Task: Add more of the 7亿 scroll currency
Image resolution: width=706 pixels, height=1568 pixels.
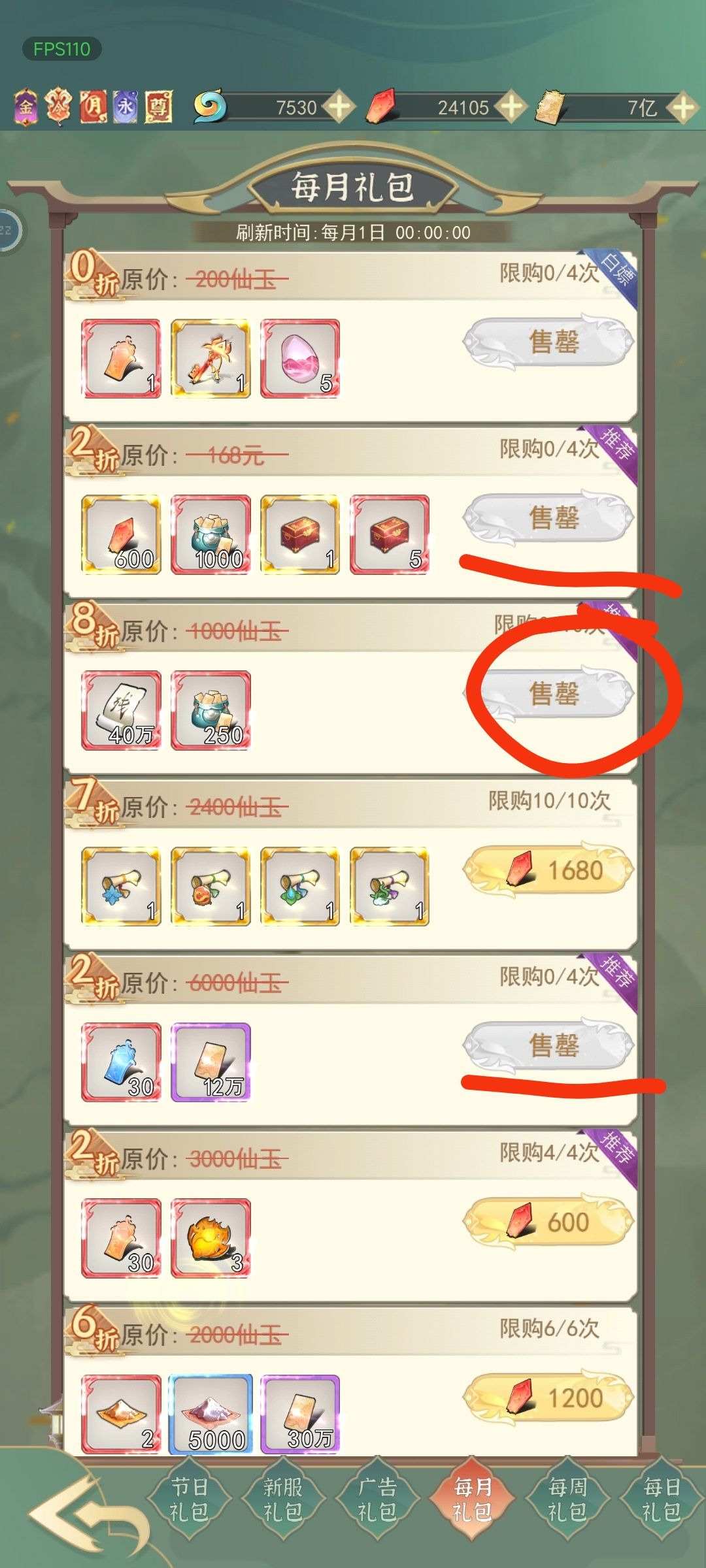Action: point(682,107)
